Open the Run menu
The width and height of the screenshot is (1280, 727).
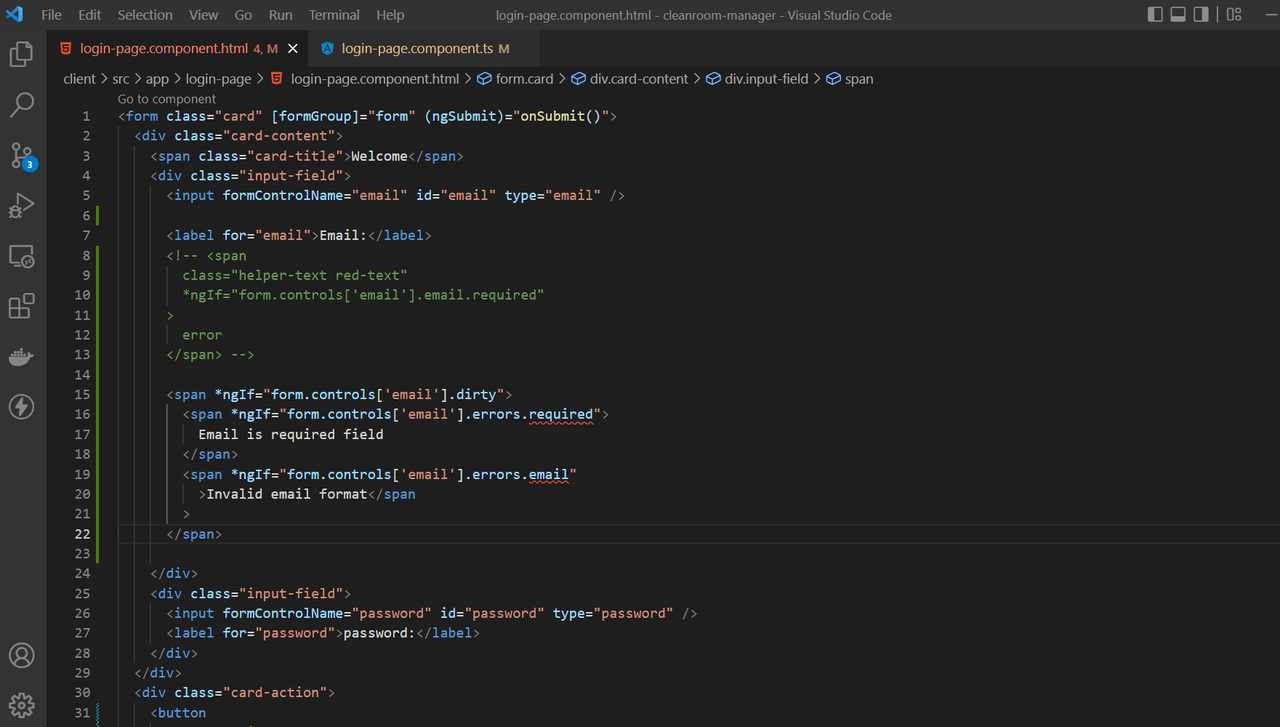[280, 15]
